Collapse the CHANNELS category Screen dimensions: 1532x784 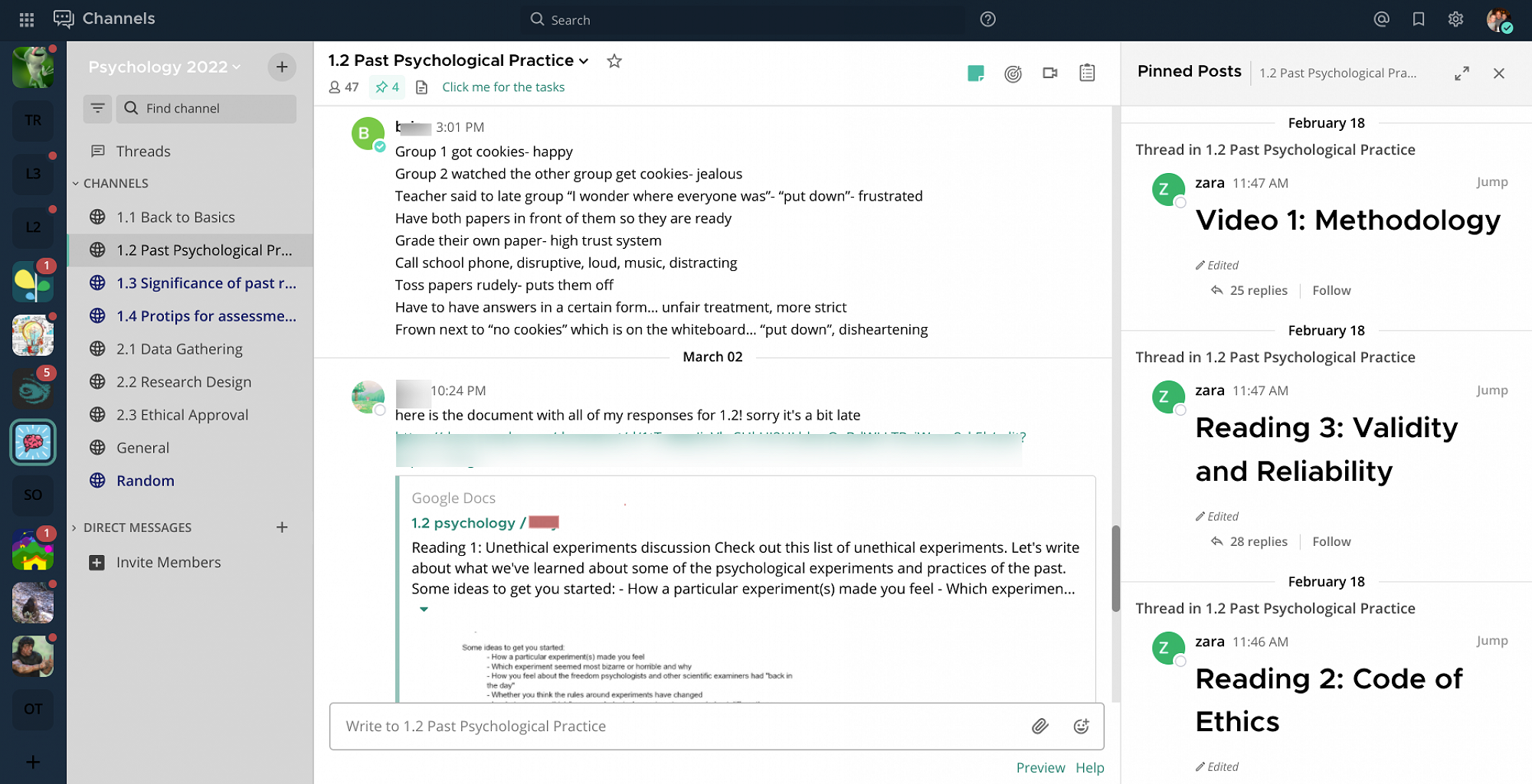click(x=76, y=184)
